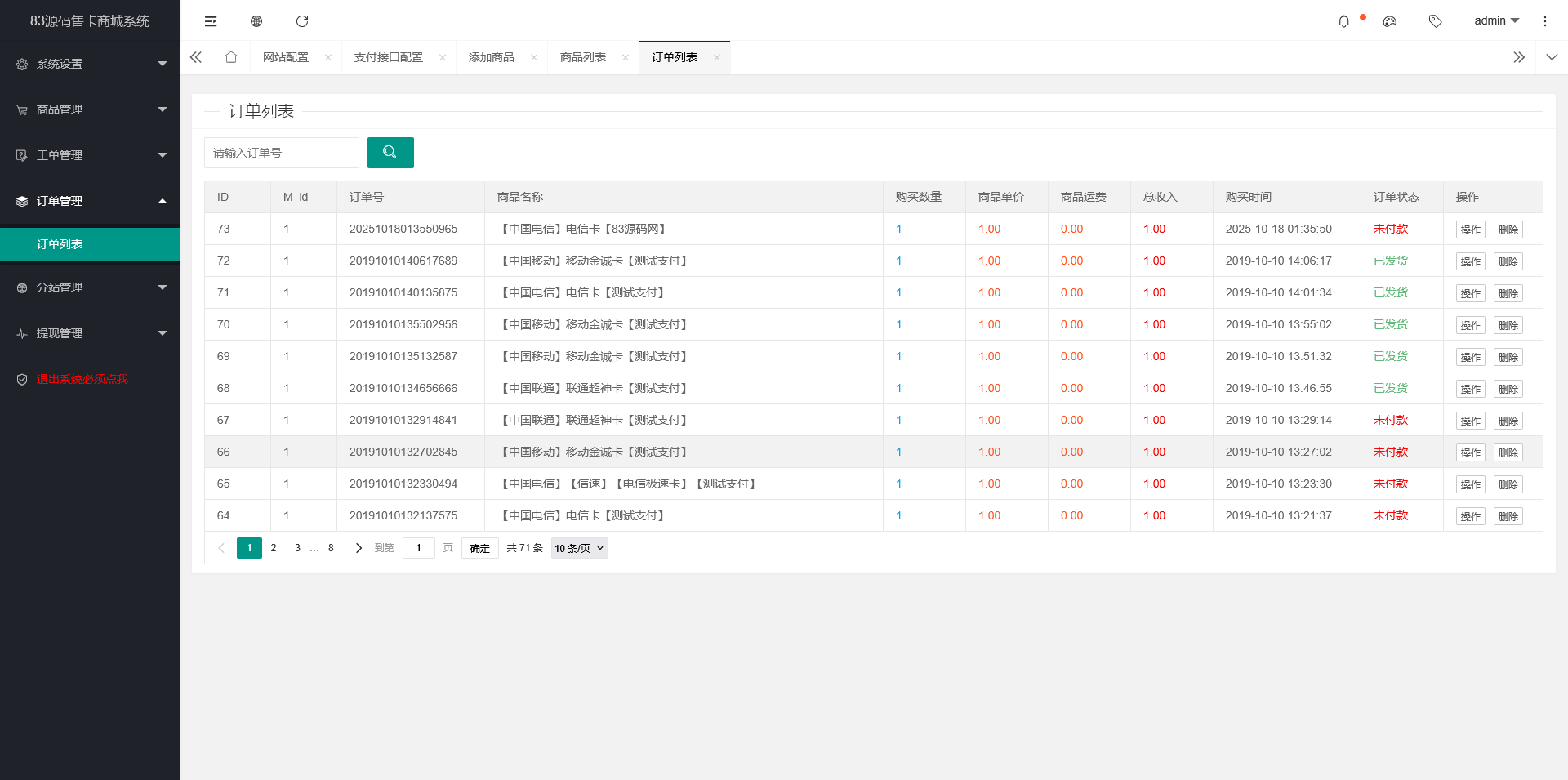Click order number 20251018013550965
Screen dimensions: 1568x780
point(403,230)
